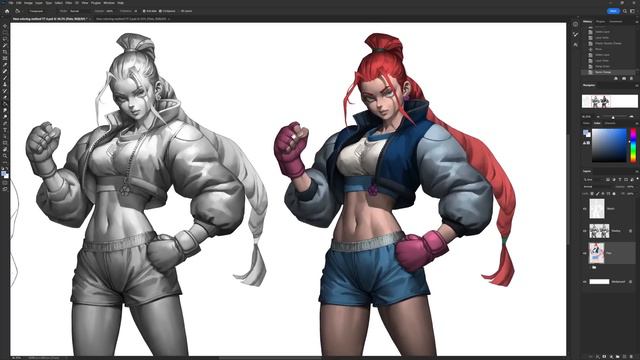
Task: Select the Eraser tool
Action: tap(5, 97)
